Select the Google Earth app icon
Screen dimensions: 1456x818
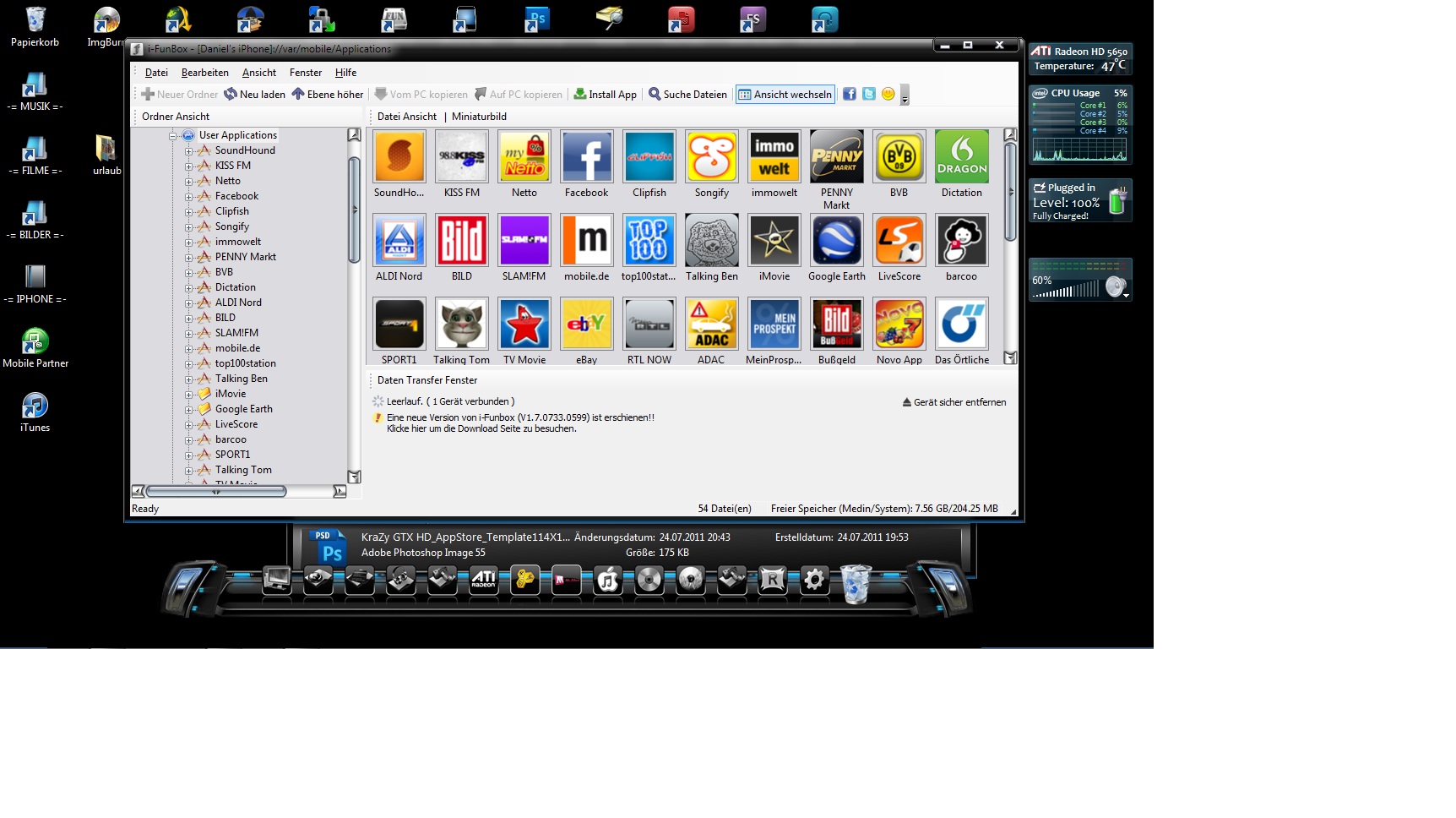point(837,240)
